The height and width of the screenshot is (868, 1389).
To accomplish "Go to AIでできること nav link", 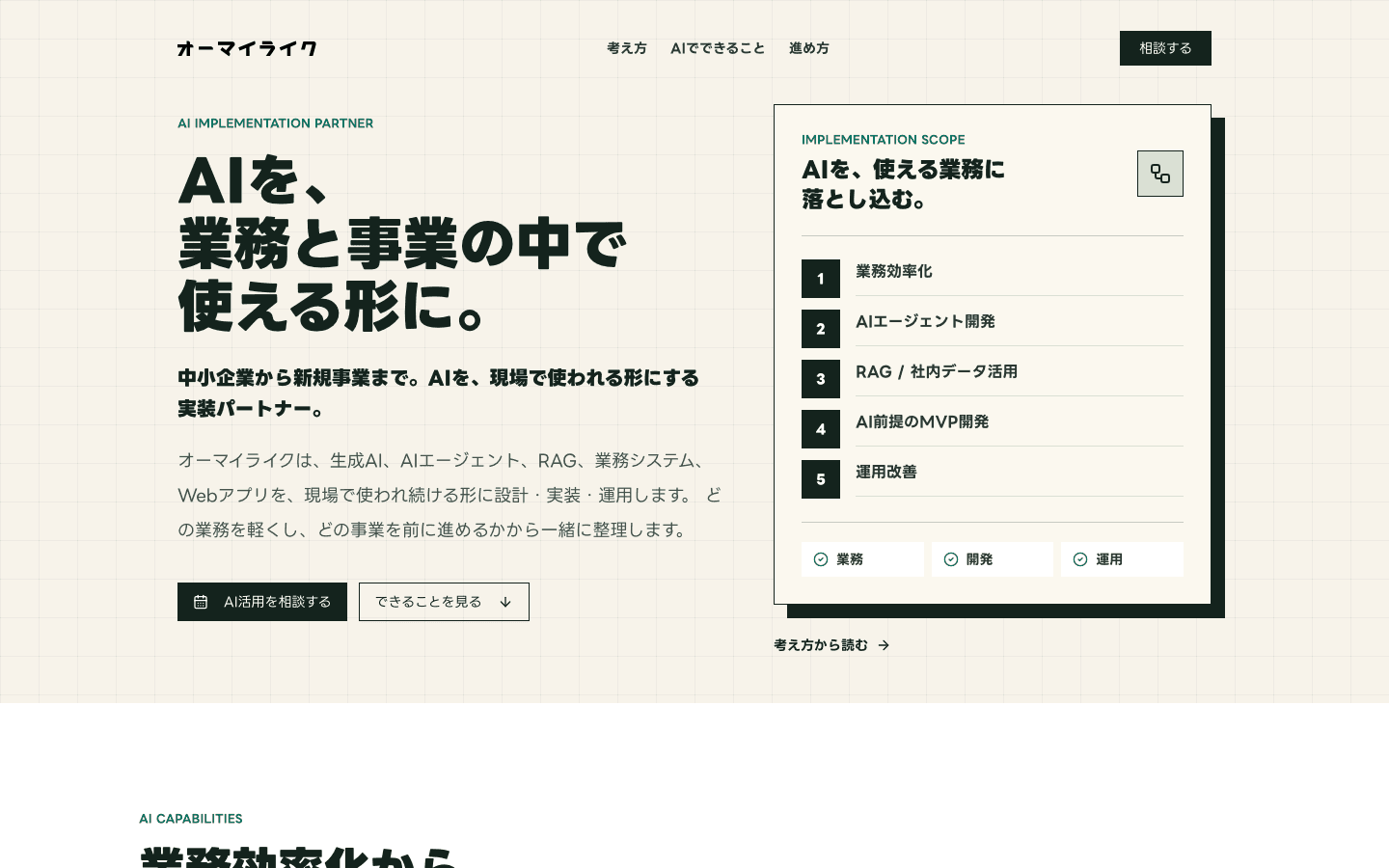I will (718, 48).
